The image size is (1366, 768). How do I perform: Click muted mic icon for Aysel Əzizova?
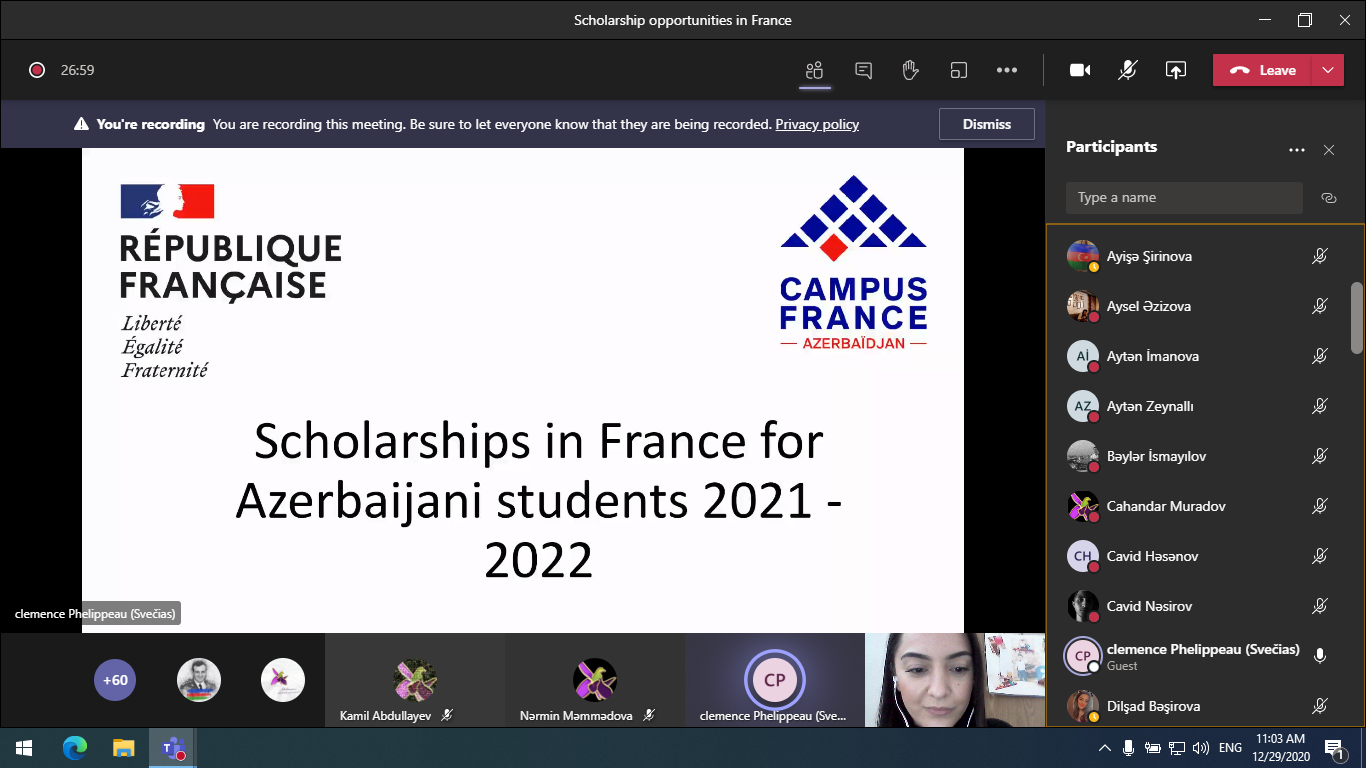coord(1320,306)
